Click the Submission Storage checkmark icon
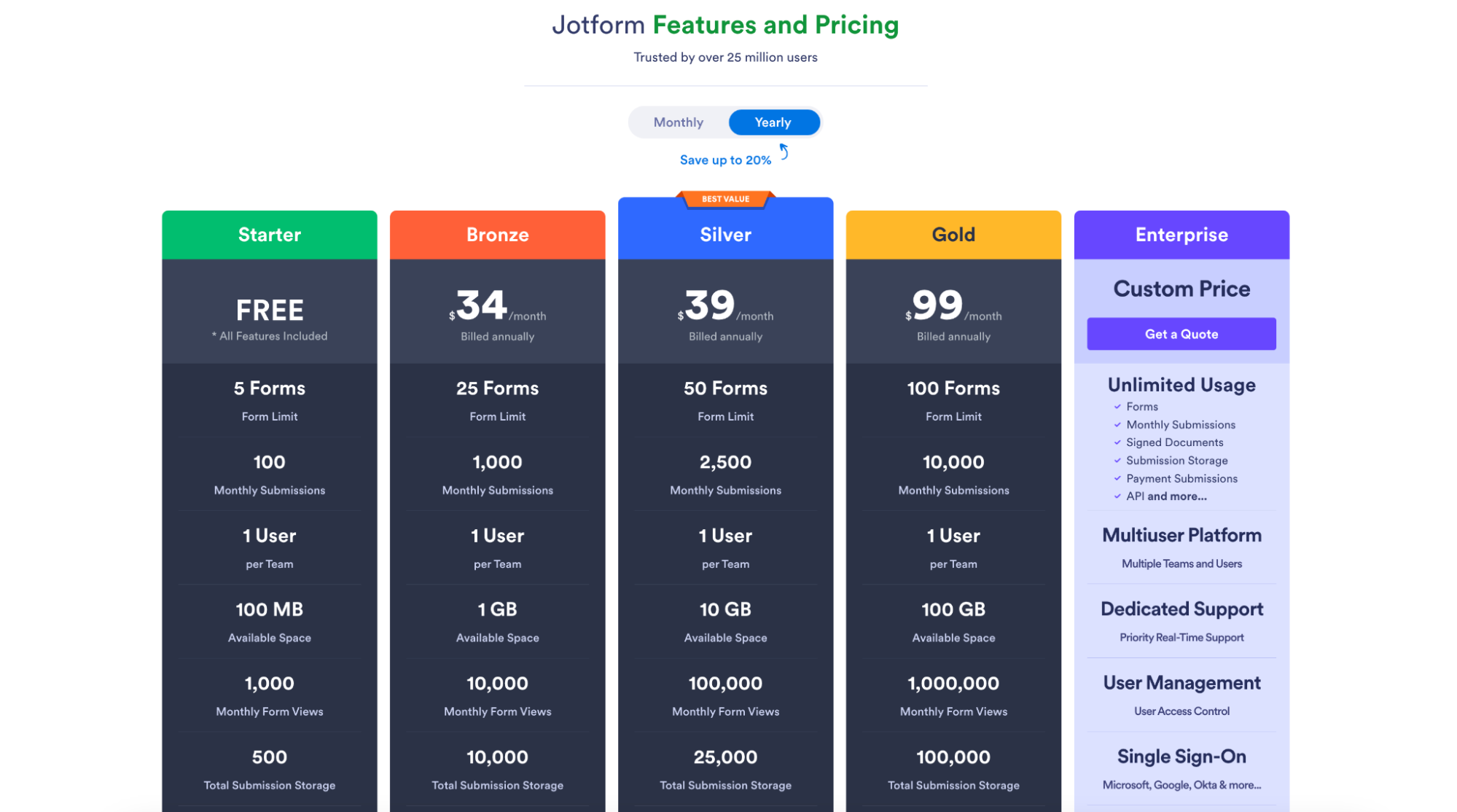 tap(1117, 461)
